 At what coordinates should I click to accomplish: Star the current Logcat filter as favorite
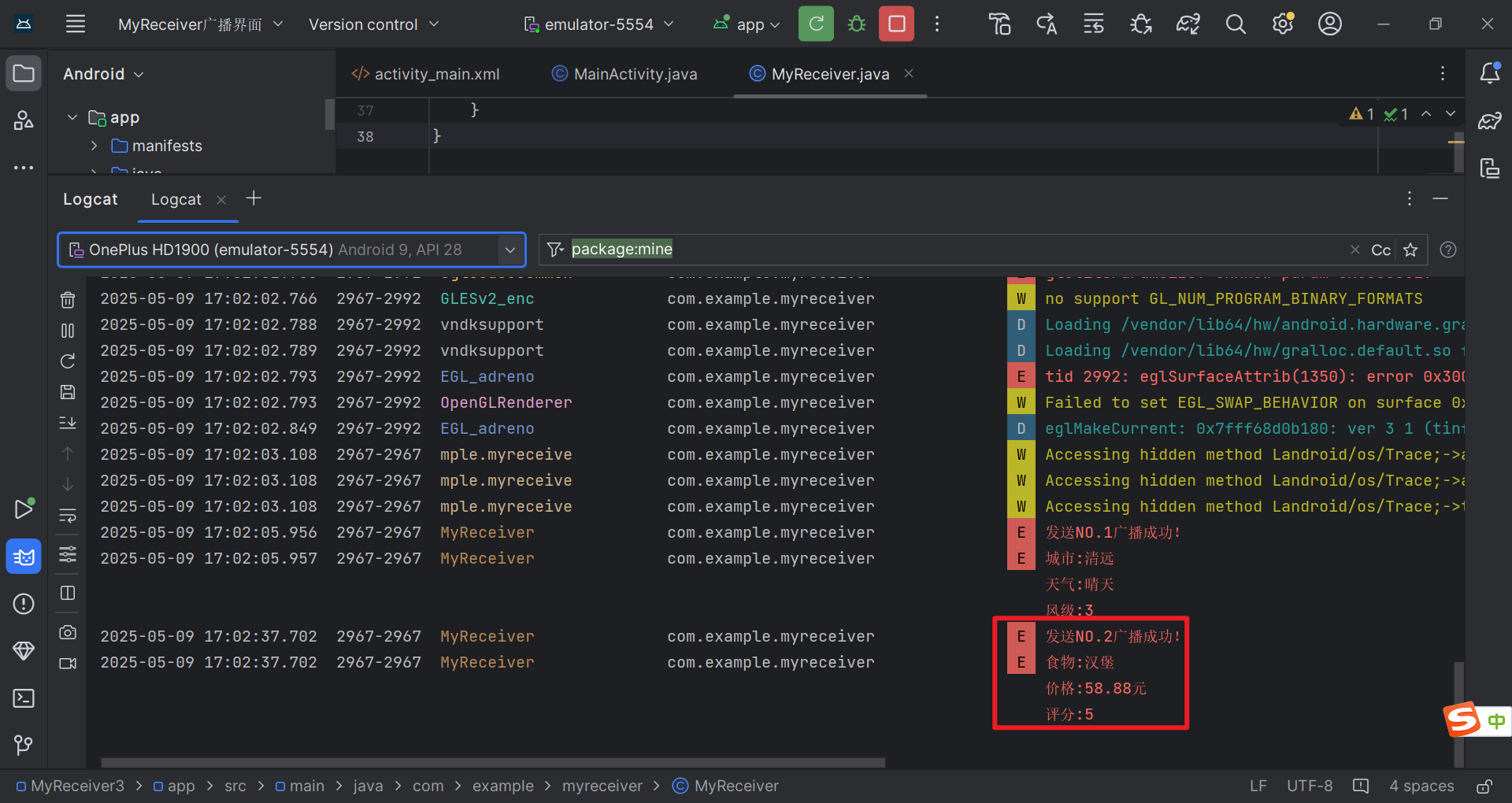1411,250
